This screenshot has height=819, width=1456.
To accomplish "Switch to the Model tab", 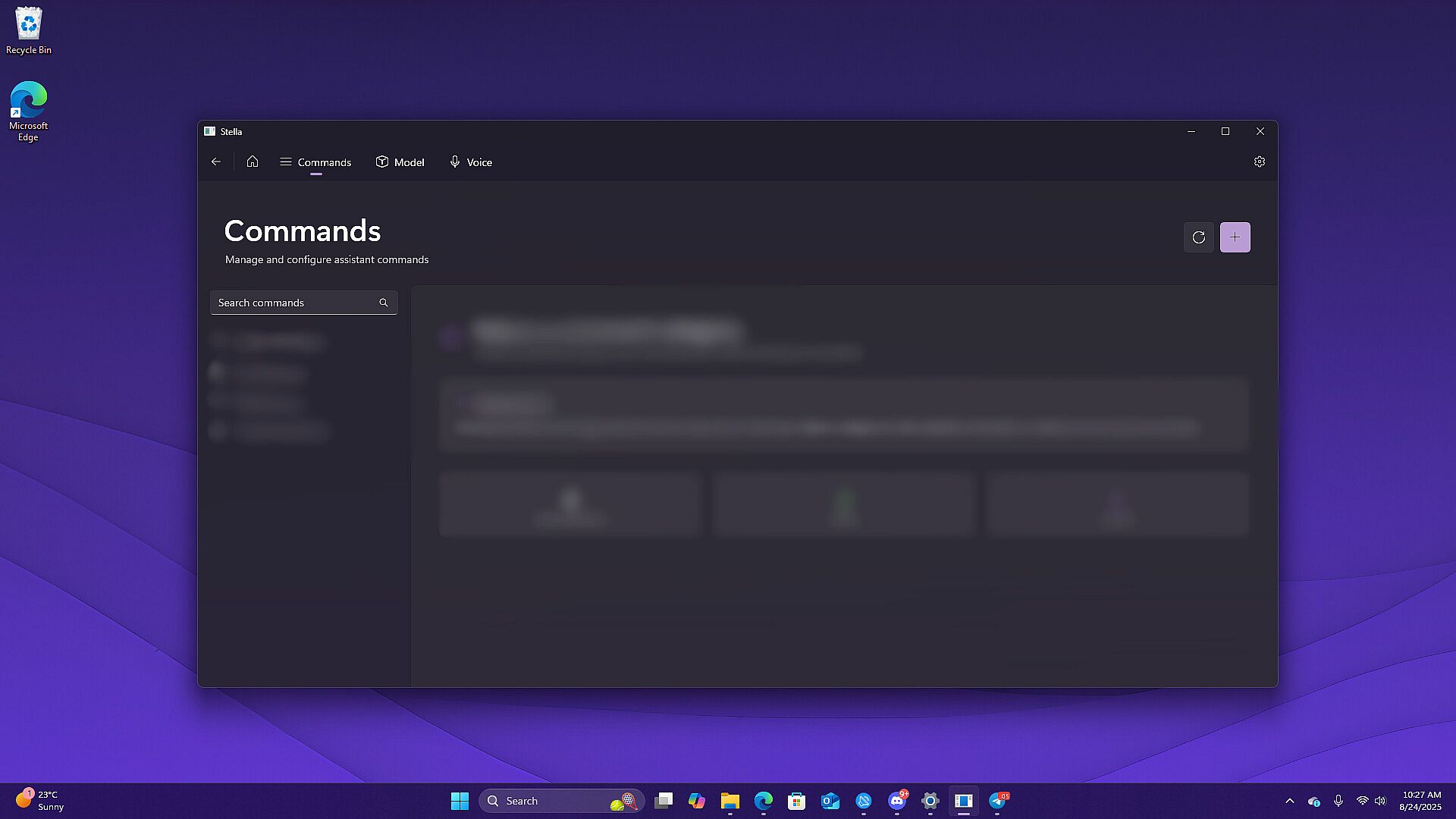I will pos(400,162).
